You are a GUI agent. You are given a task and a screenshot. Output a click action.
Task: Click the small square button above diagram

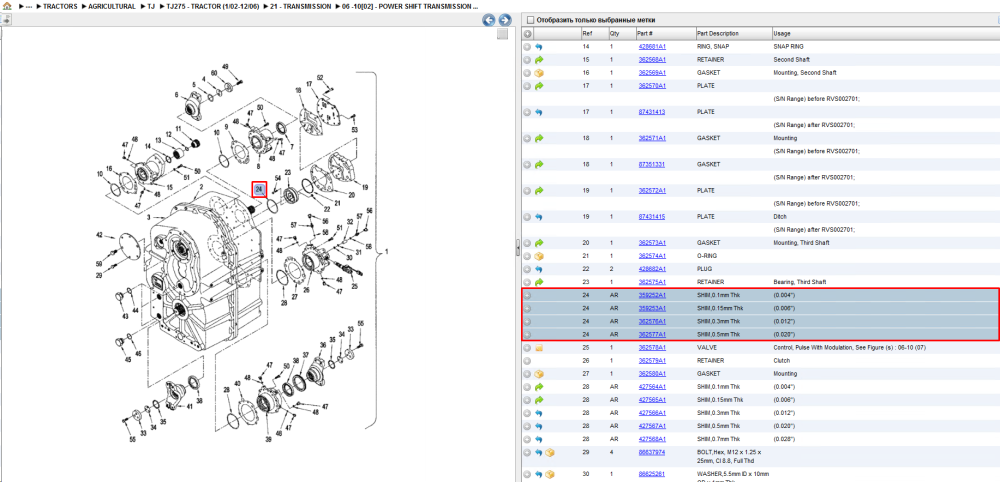pos(503,34)
